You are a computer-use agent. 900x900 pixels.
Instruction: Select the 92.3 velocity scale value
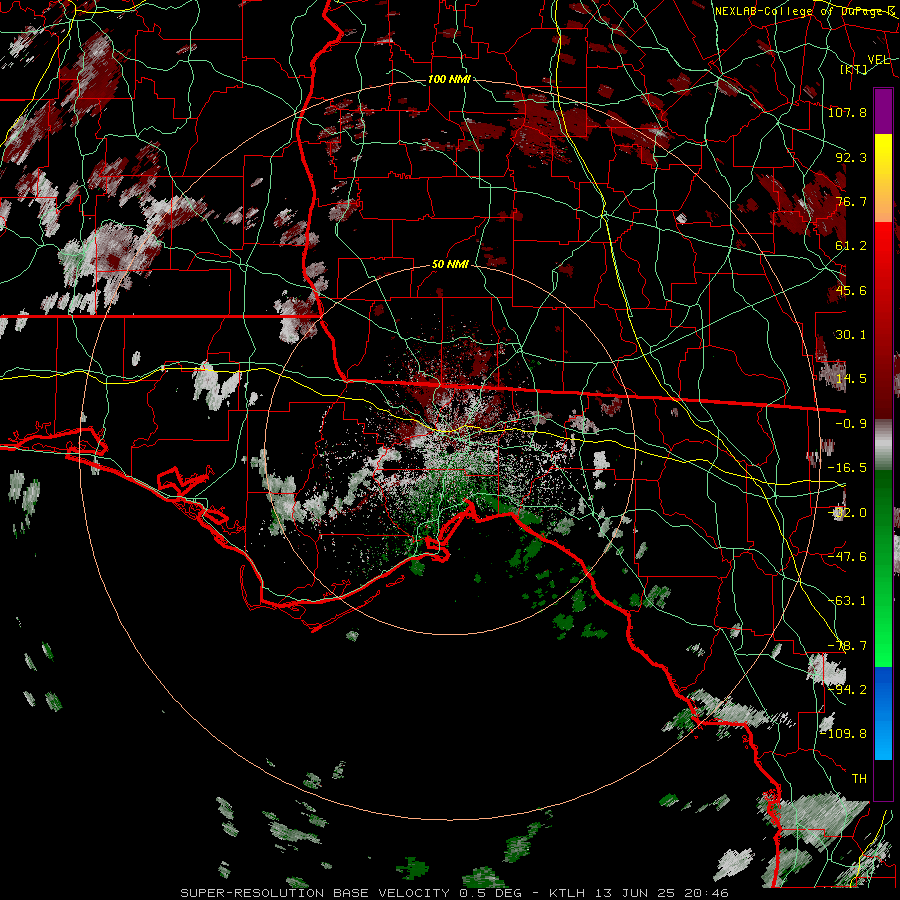(x=851, y=157)
